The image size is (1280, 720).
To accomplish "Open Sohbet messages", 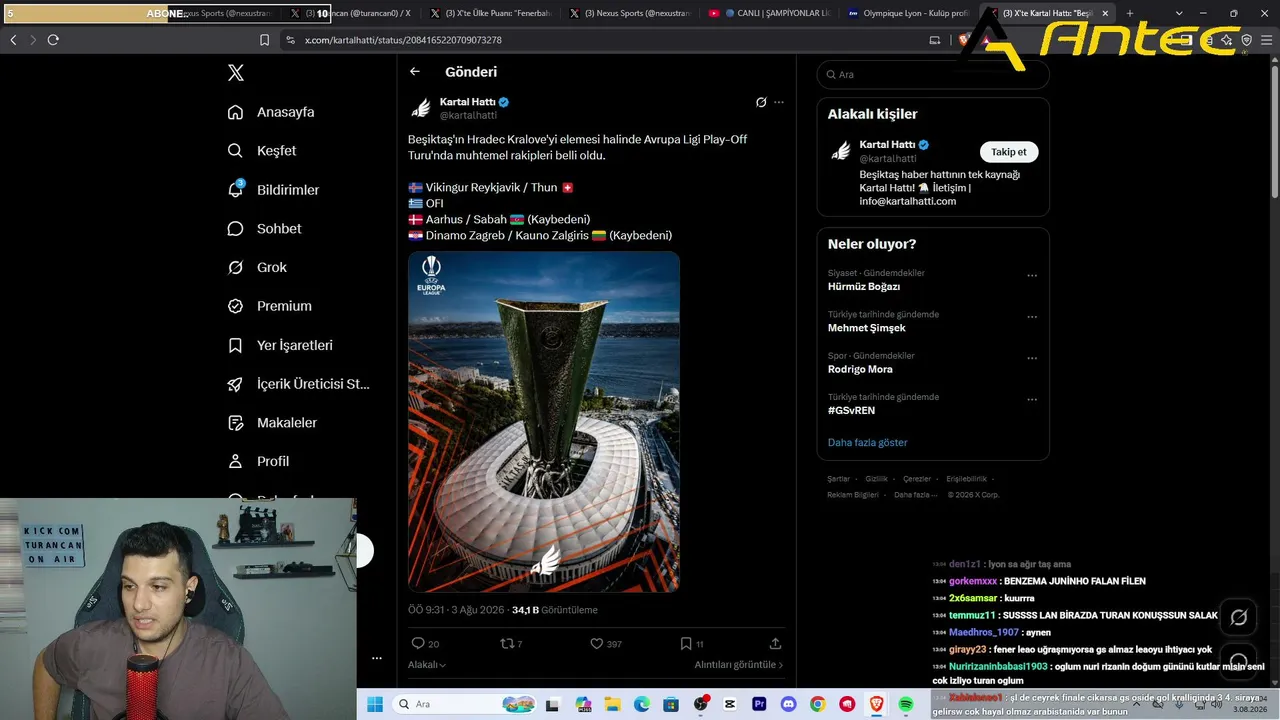I will pyautogui.click(x=264, y=229).
